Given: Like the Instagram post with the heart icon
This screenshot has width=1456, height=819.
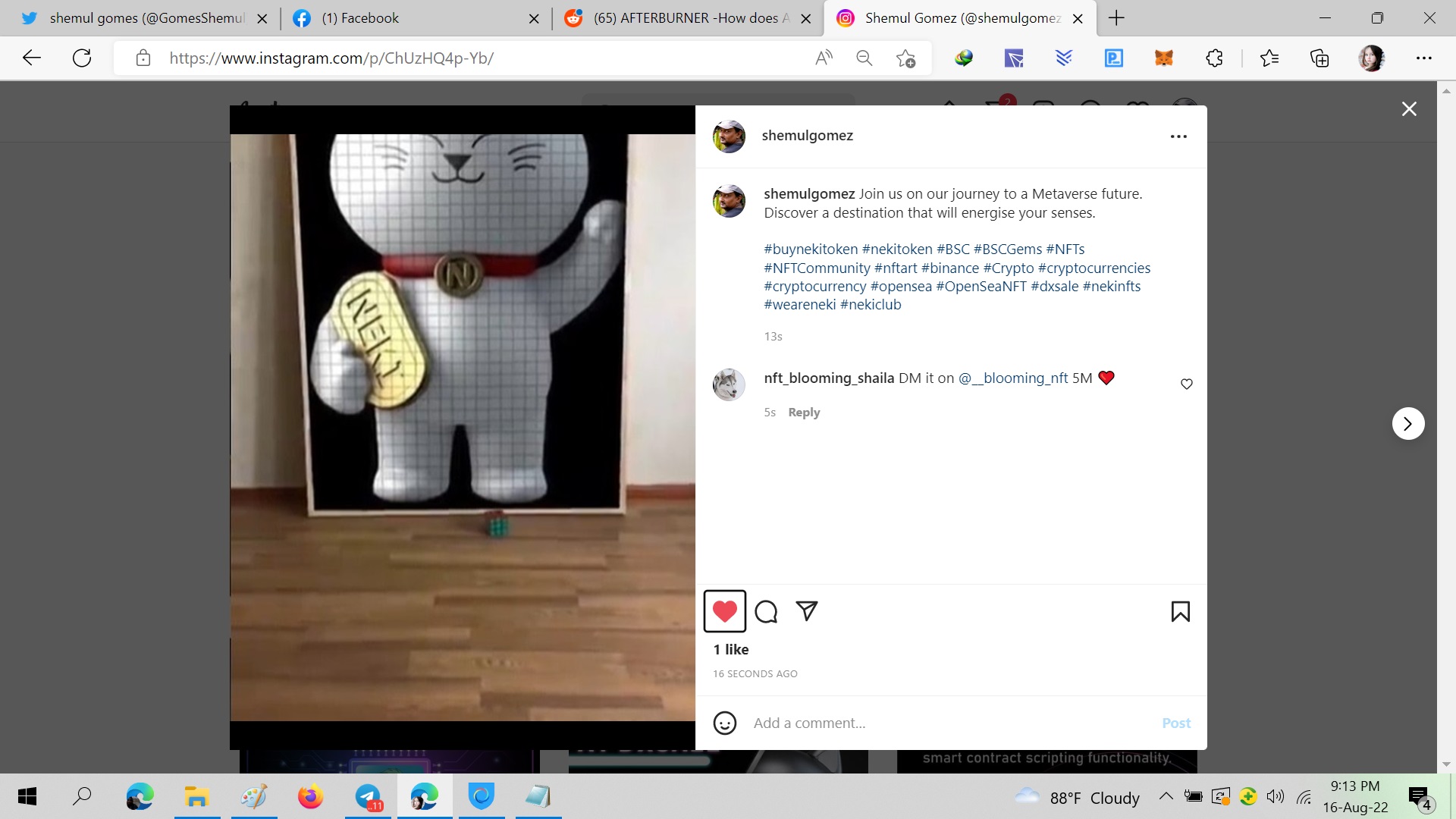Looking at the screenshot, I should [x=725, y=611].
